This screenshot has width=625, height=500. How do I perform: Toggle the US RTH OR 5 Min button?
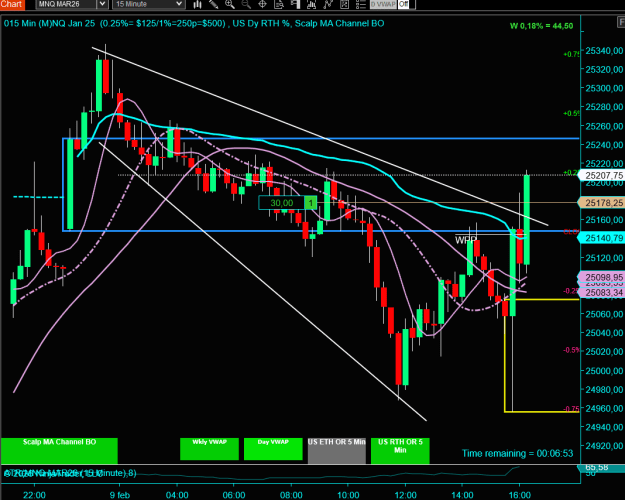[x=400, y=451]
